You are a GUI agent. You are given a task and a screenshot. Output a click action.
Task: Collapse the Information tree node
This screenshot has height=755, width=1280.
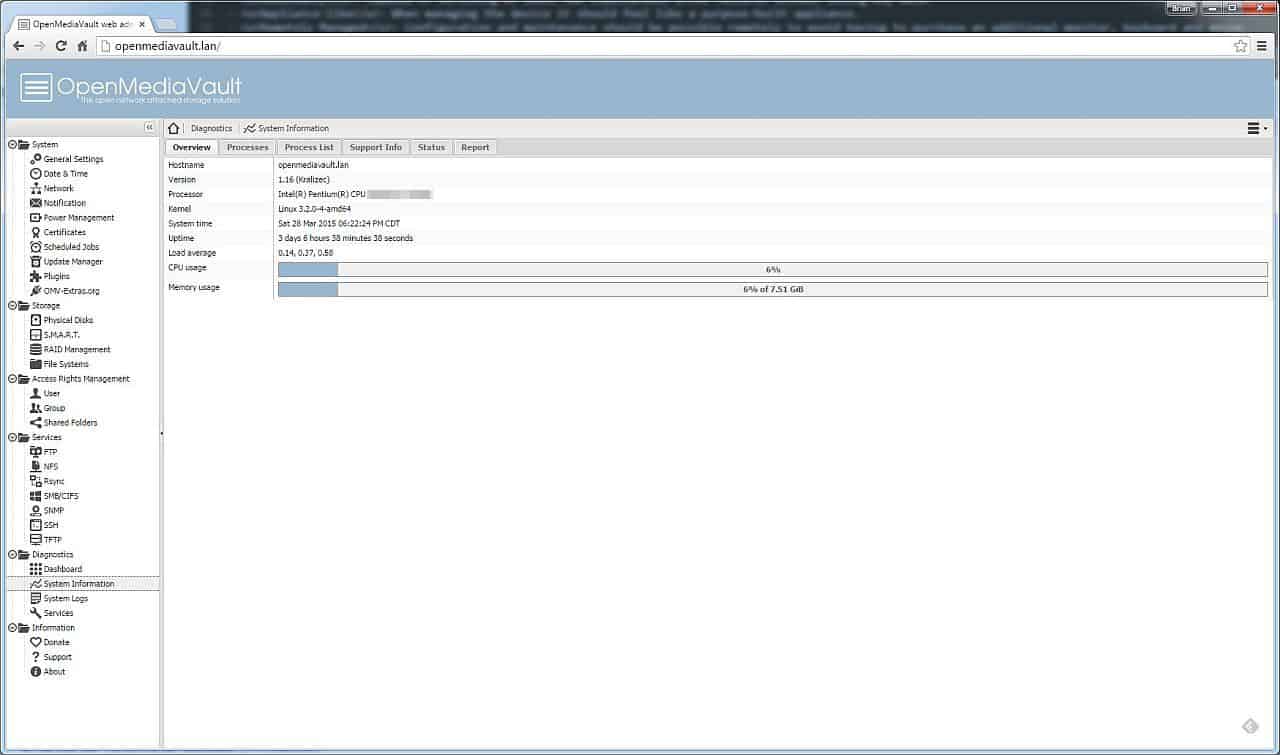(x=12, y=628)
